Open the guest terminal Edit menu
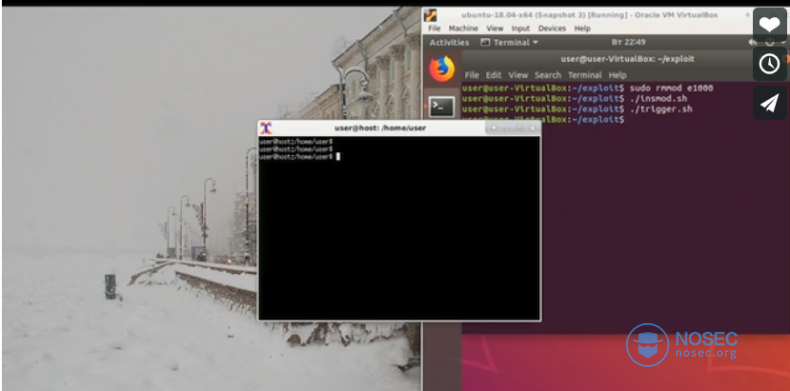Image resolution: width=790 pixels, height=391 pixels. point(493,75)
